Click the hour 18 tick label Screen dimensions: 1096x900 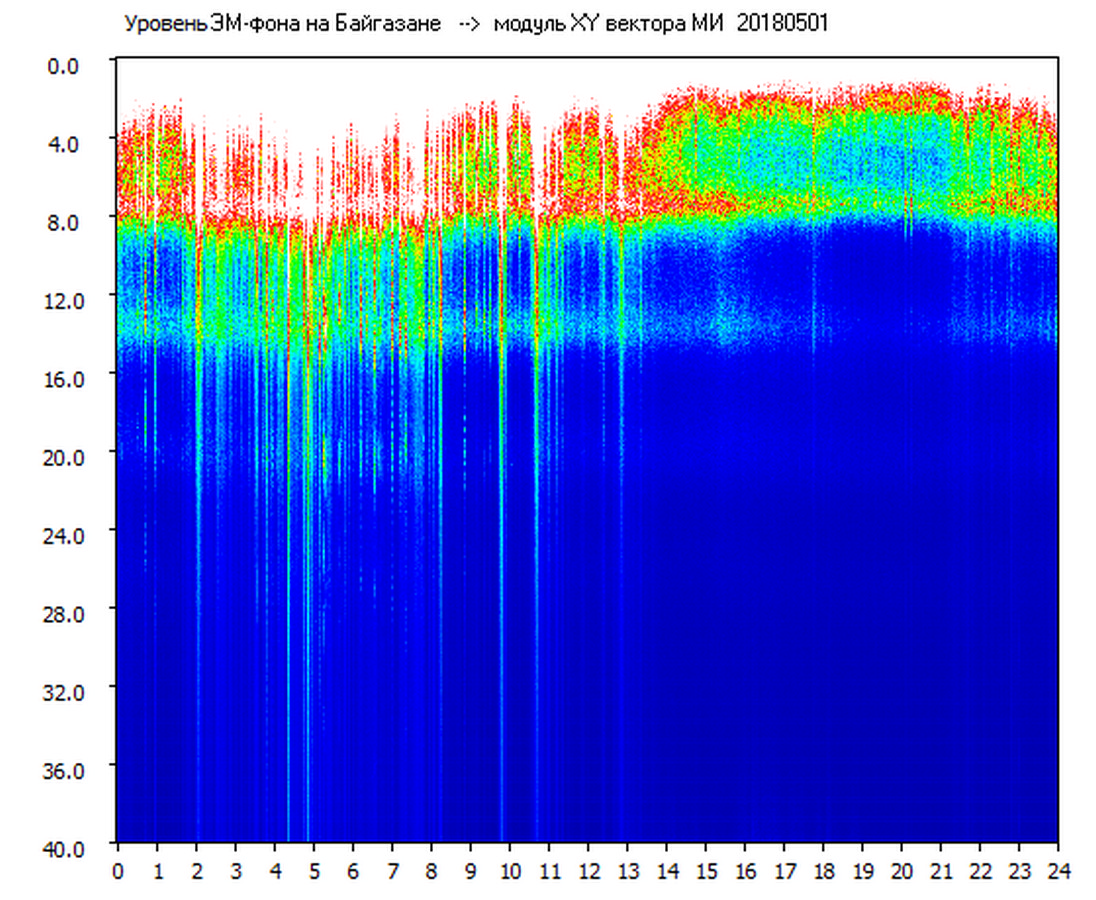tap(823, 871)
